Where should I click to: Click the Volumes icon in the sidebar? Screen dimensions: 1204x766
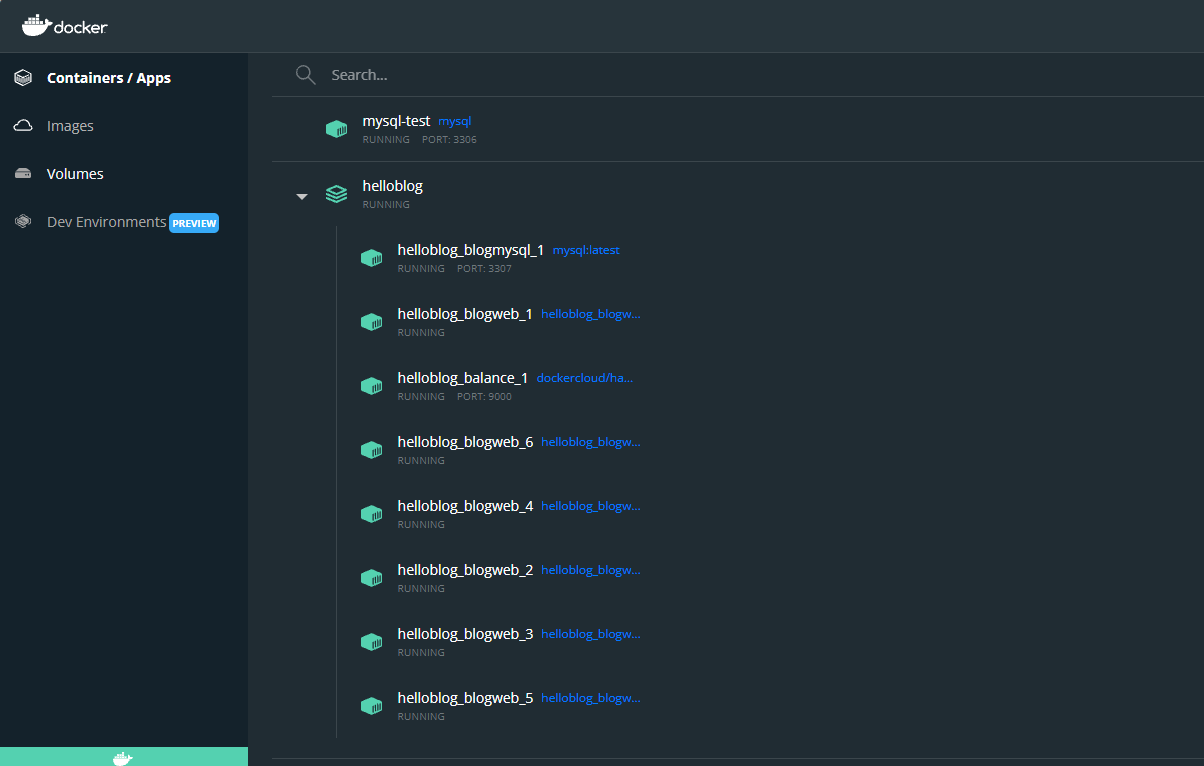point(22,173)
